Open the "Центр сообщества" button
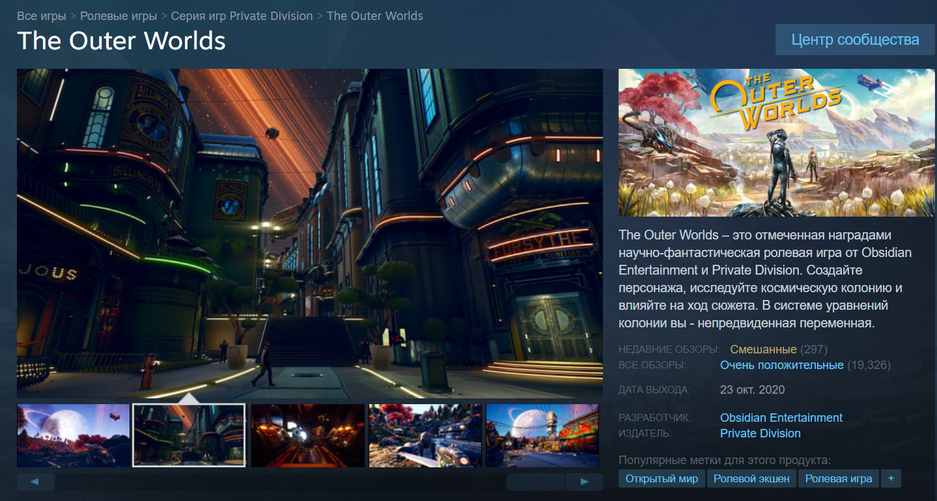 pos(855,39)
